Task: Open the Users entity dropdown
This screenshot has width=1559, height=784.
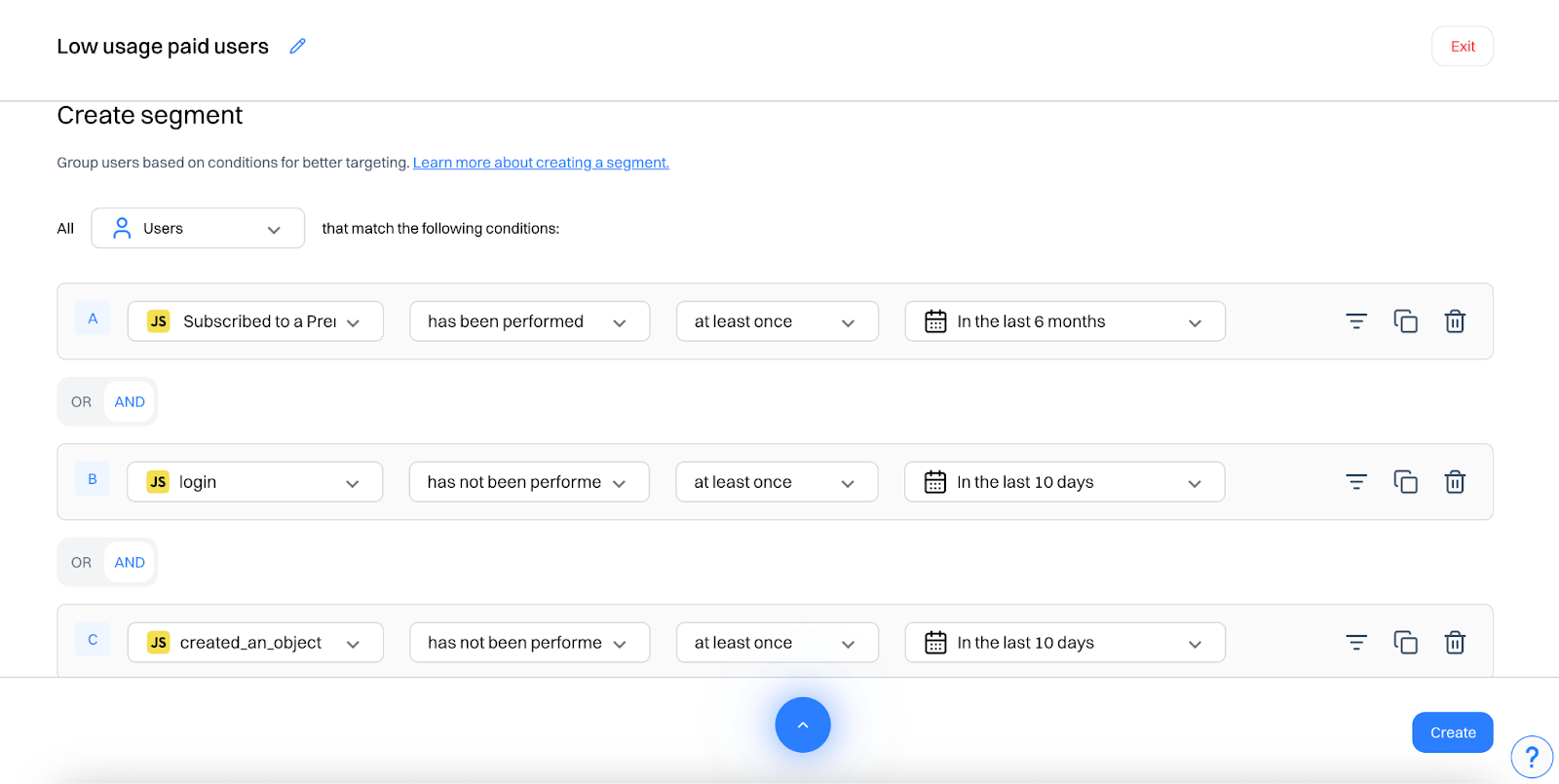Action: (198, 228)
